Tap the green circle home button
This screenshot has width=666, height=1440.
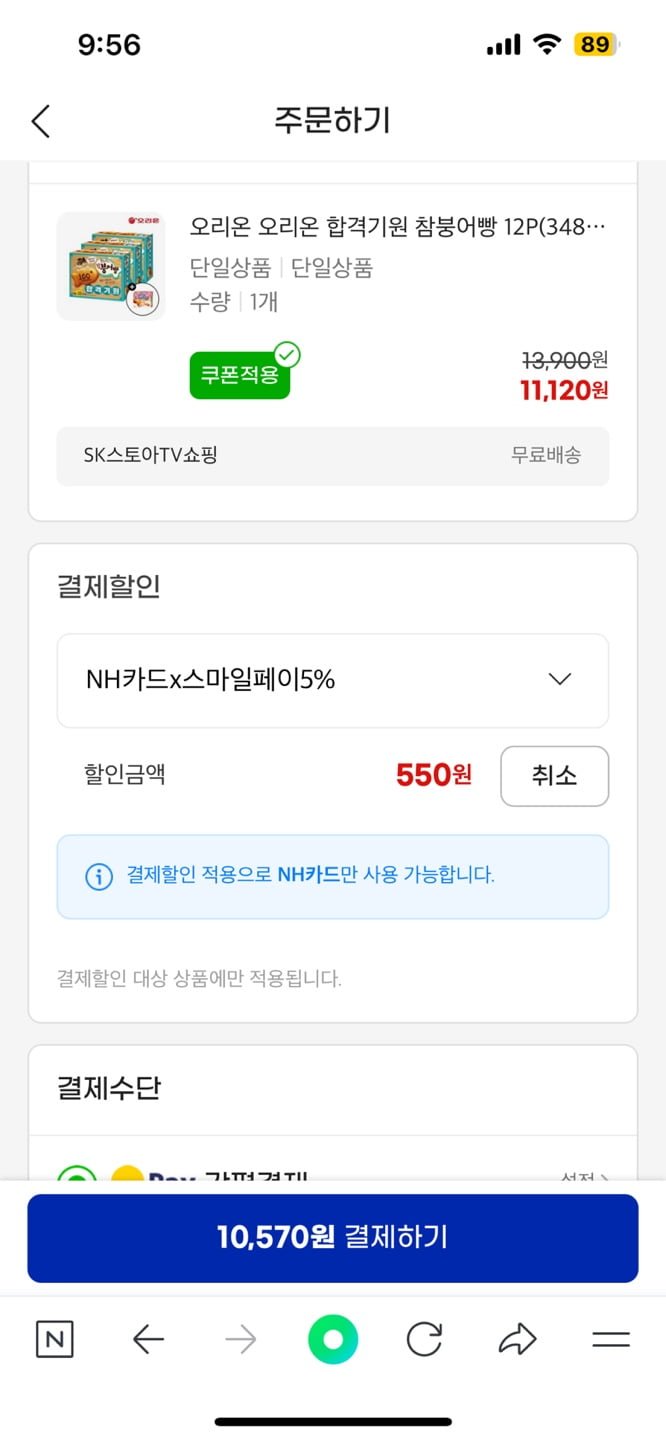(333, 1339)
